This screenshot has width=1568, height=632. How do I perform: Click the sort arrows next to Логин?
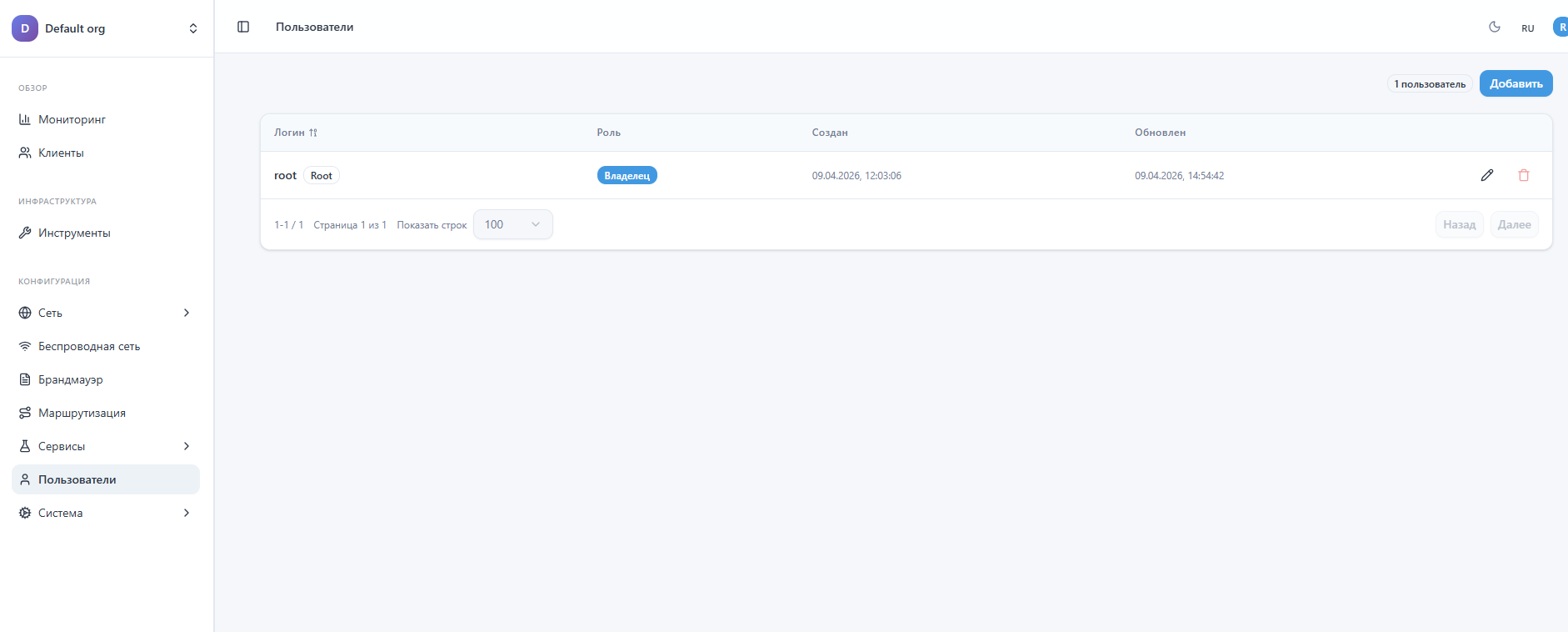coord(313,133)
